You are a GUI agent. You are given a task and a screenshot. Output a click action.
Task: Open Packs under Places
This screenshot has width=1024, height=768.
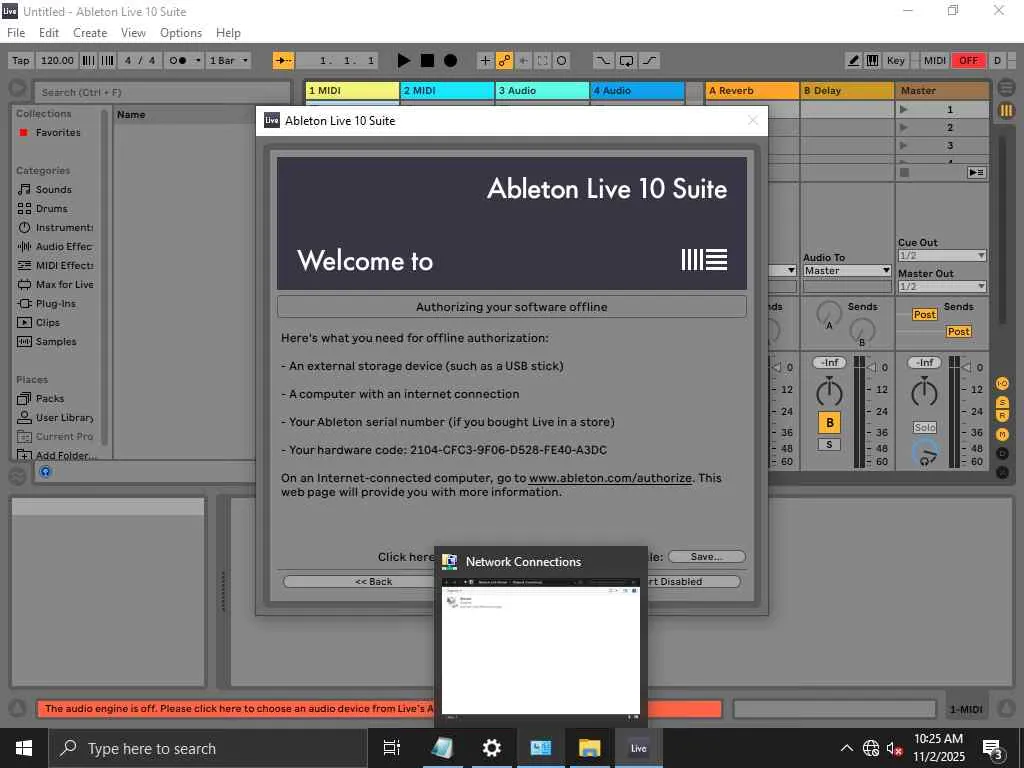50,398
